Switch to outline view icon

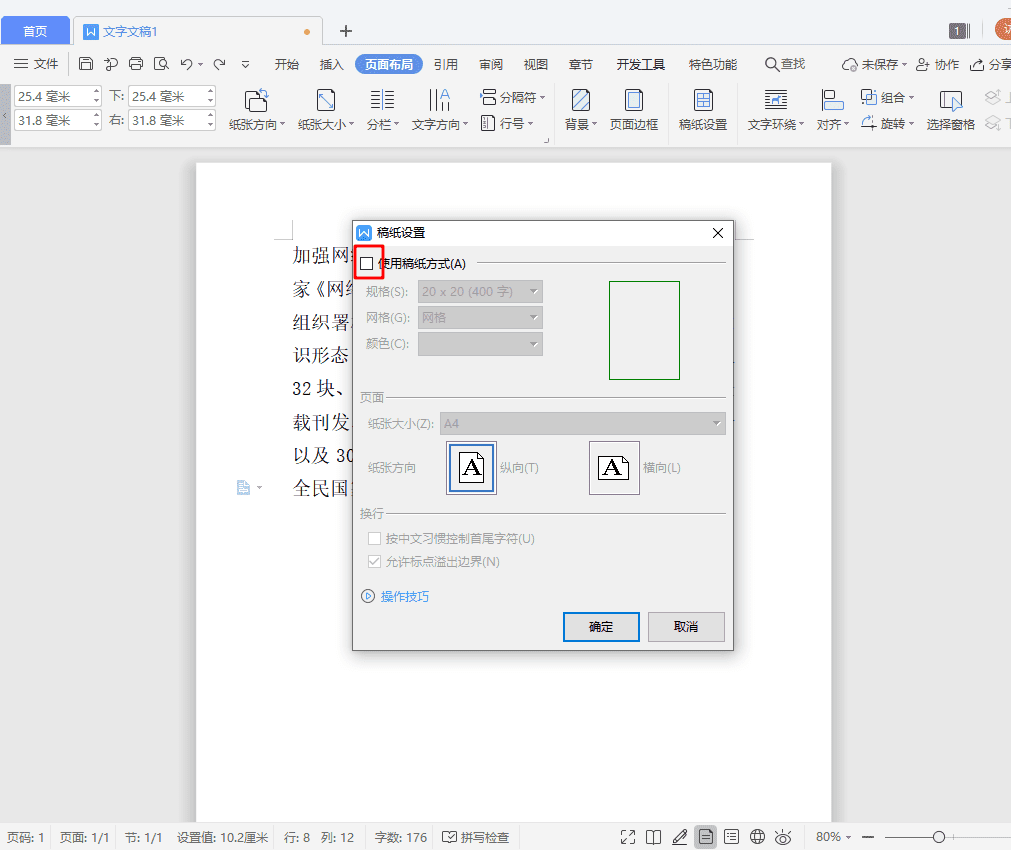pos(731,837)
